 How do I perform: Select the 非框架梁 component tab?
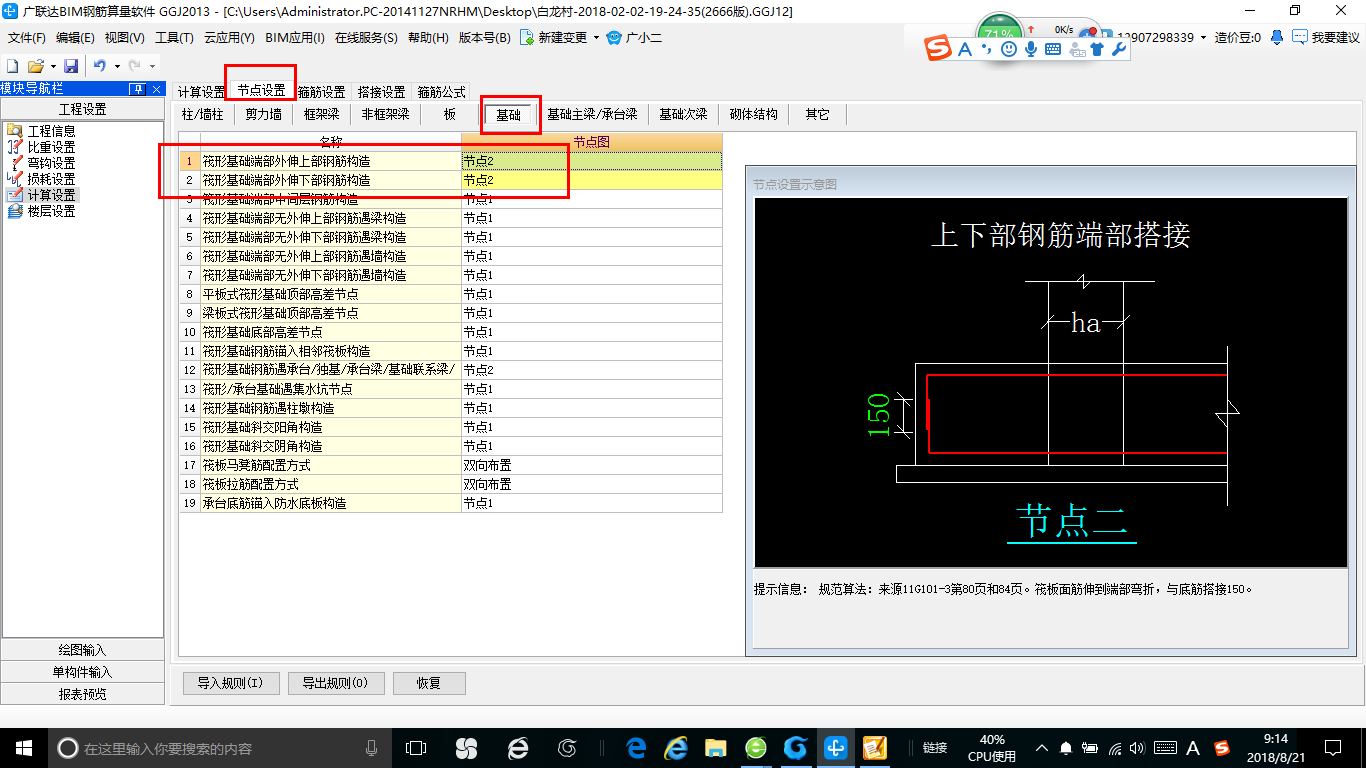[385, 114]
